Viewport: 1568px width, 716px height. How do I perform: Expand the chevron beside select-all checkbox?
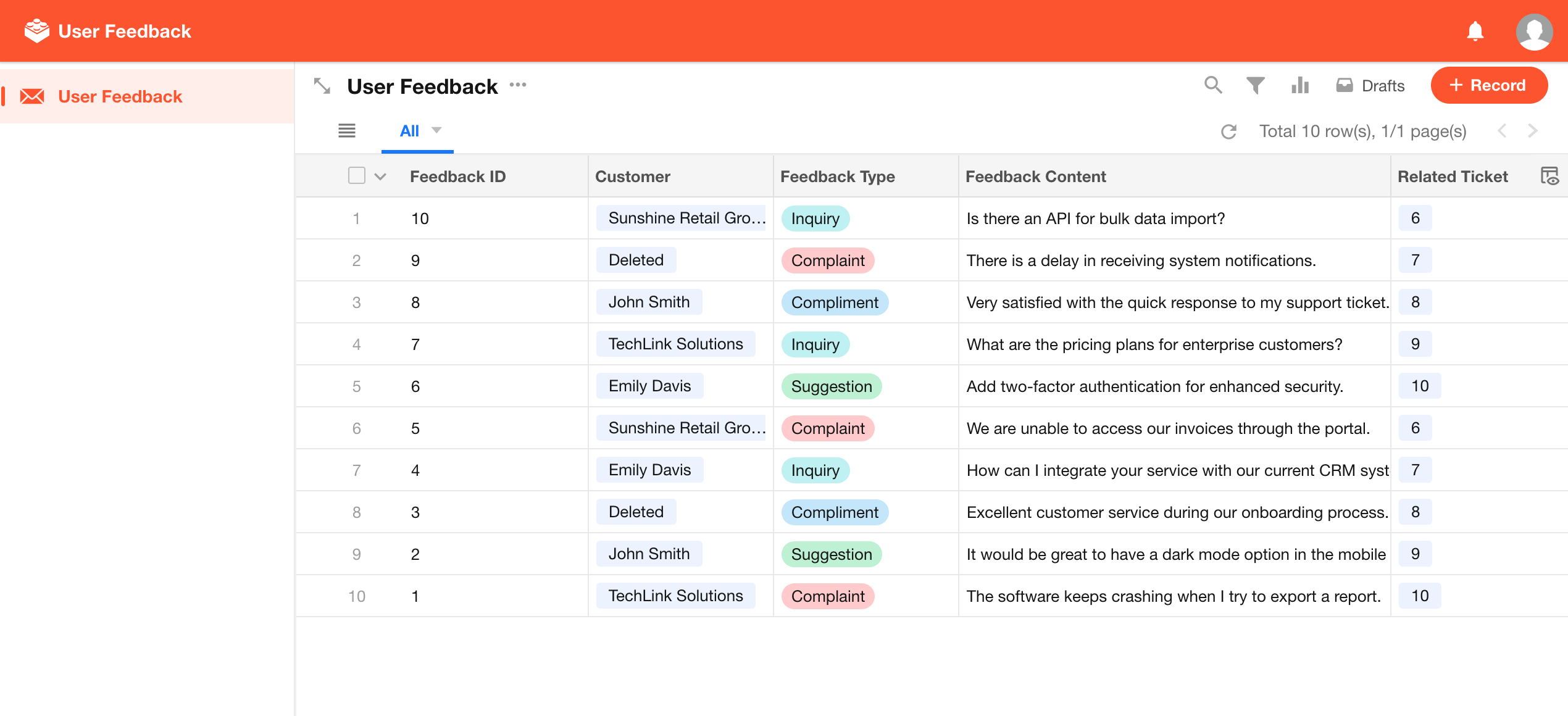(x=380, y=177)
